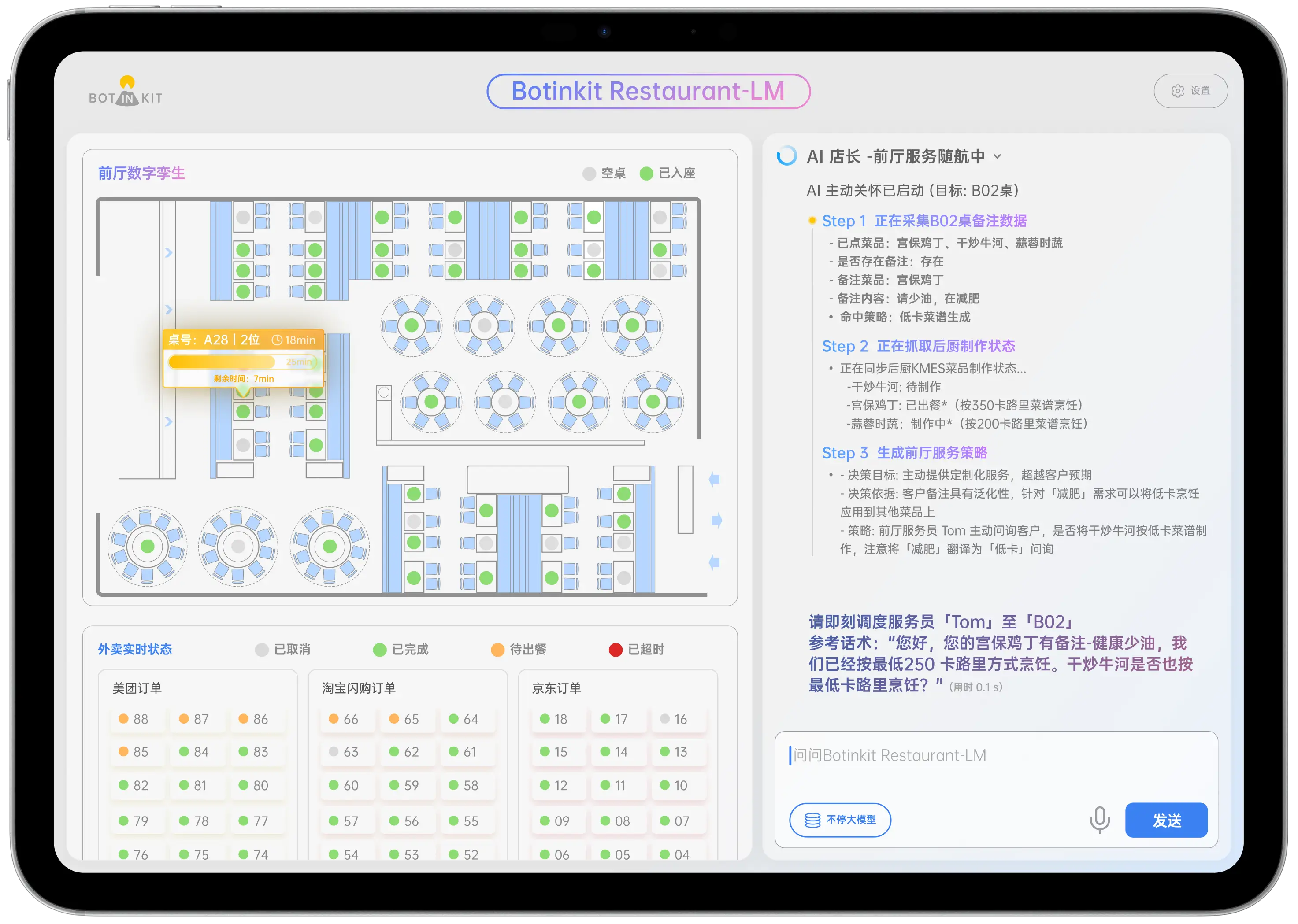Click the A28 table progress bar
Image resolution: width=1298 pixels, height=924 pixels.
coord(243,362)
